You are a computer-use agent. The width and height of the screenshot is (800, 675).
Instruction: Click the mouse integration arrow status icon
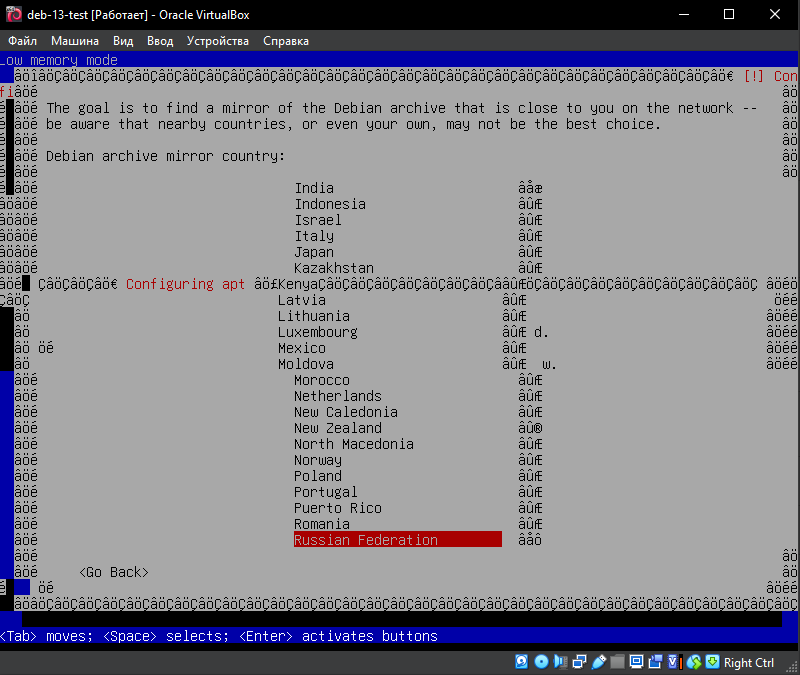click(x=711, y=662)
